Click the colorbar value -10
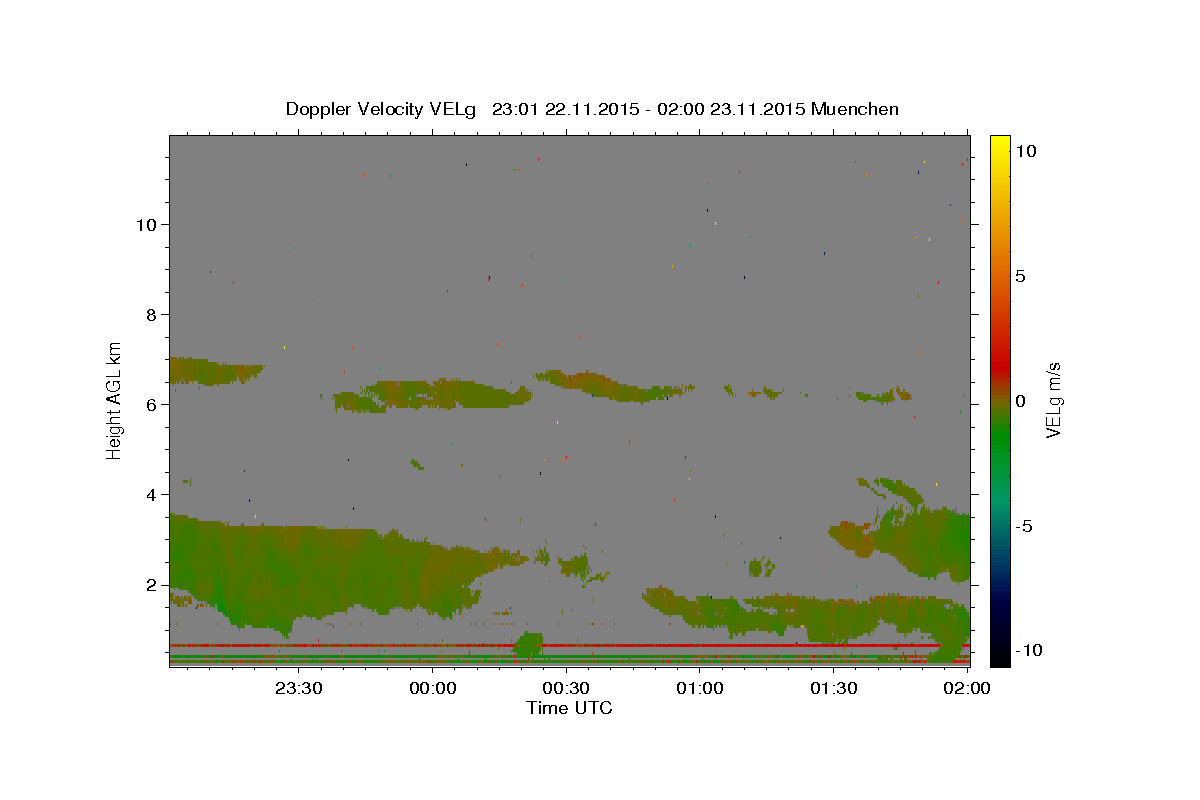This screenshot has width=1200, height=800. tap(1031, 650)
